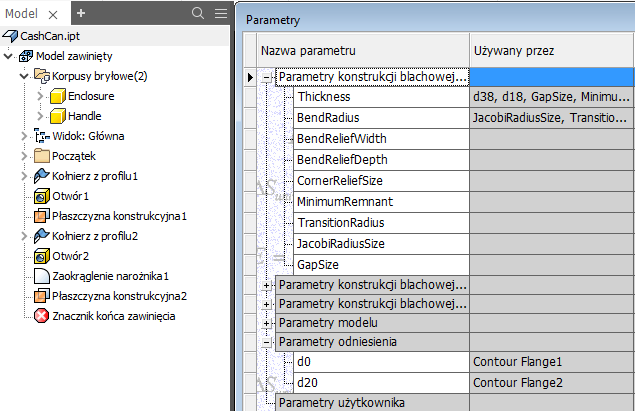Click the search icon in browser panel
635x411 pixels.
197,13
